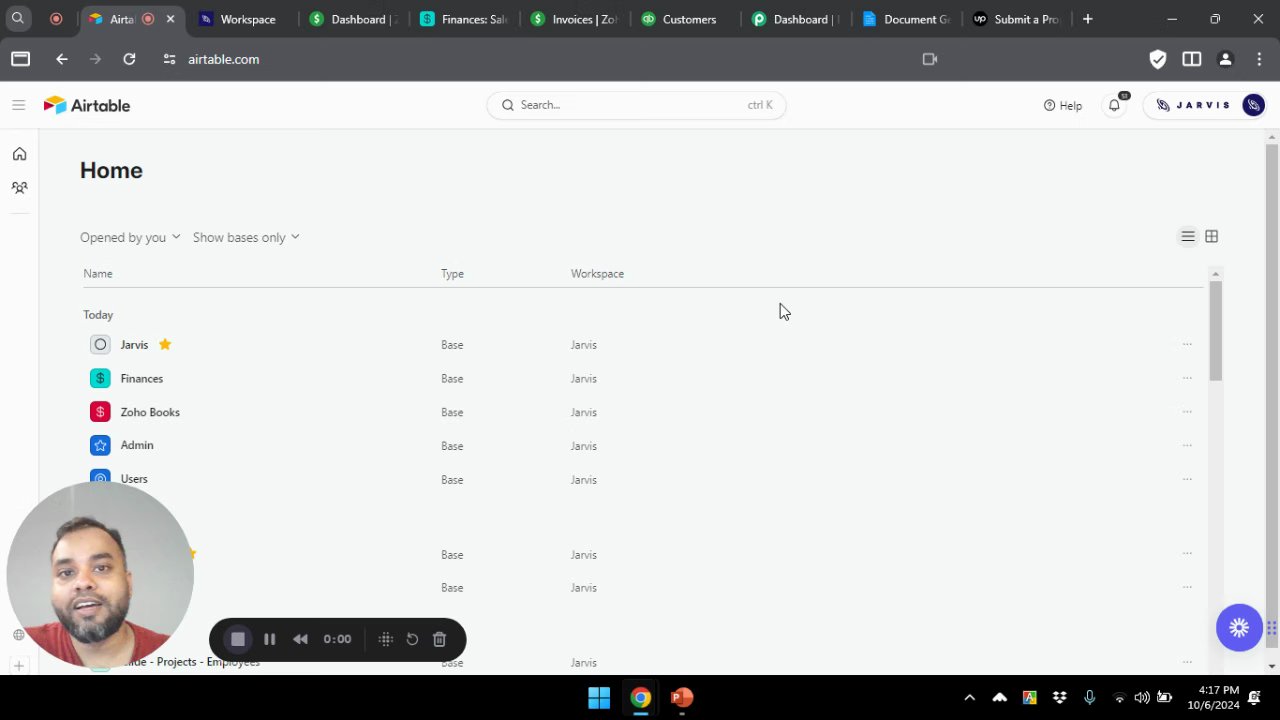Open the Users base icon
Screen dimensions: 1280x720
click(x=100, y=478)
